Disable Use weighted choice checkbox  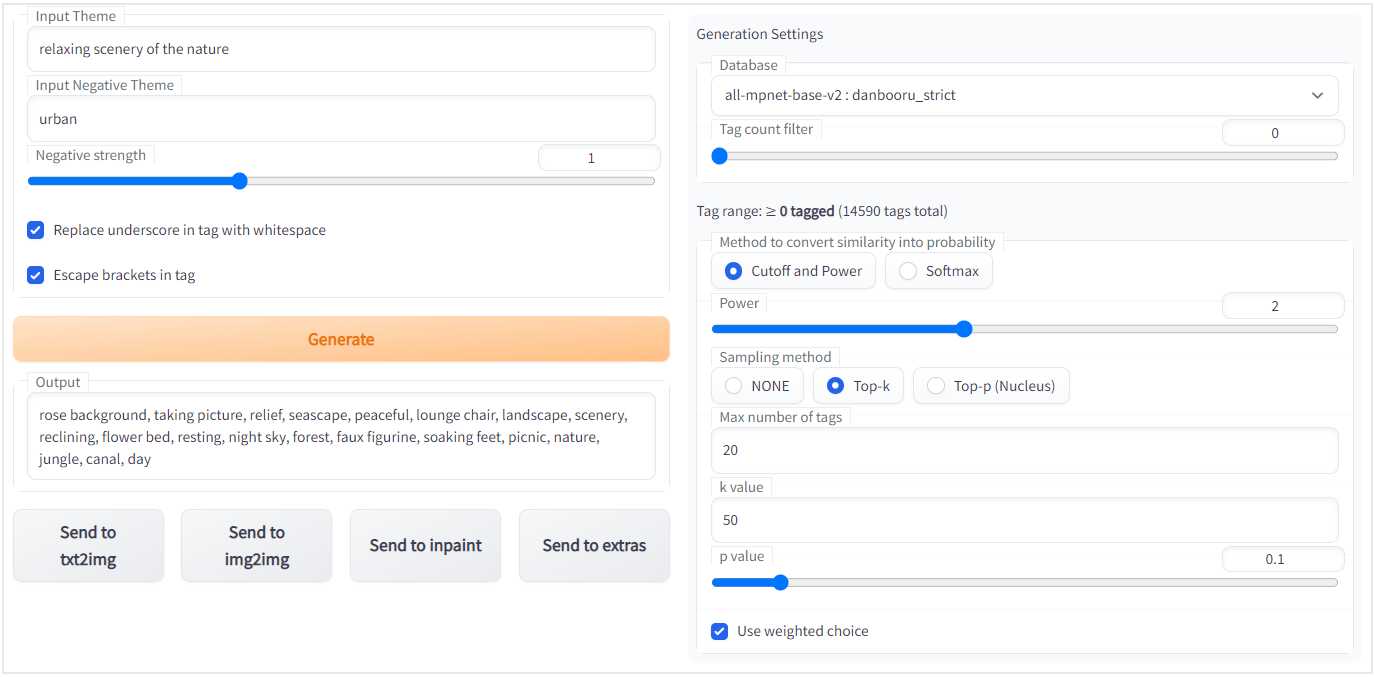[719, 631]
